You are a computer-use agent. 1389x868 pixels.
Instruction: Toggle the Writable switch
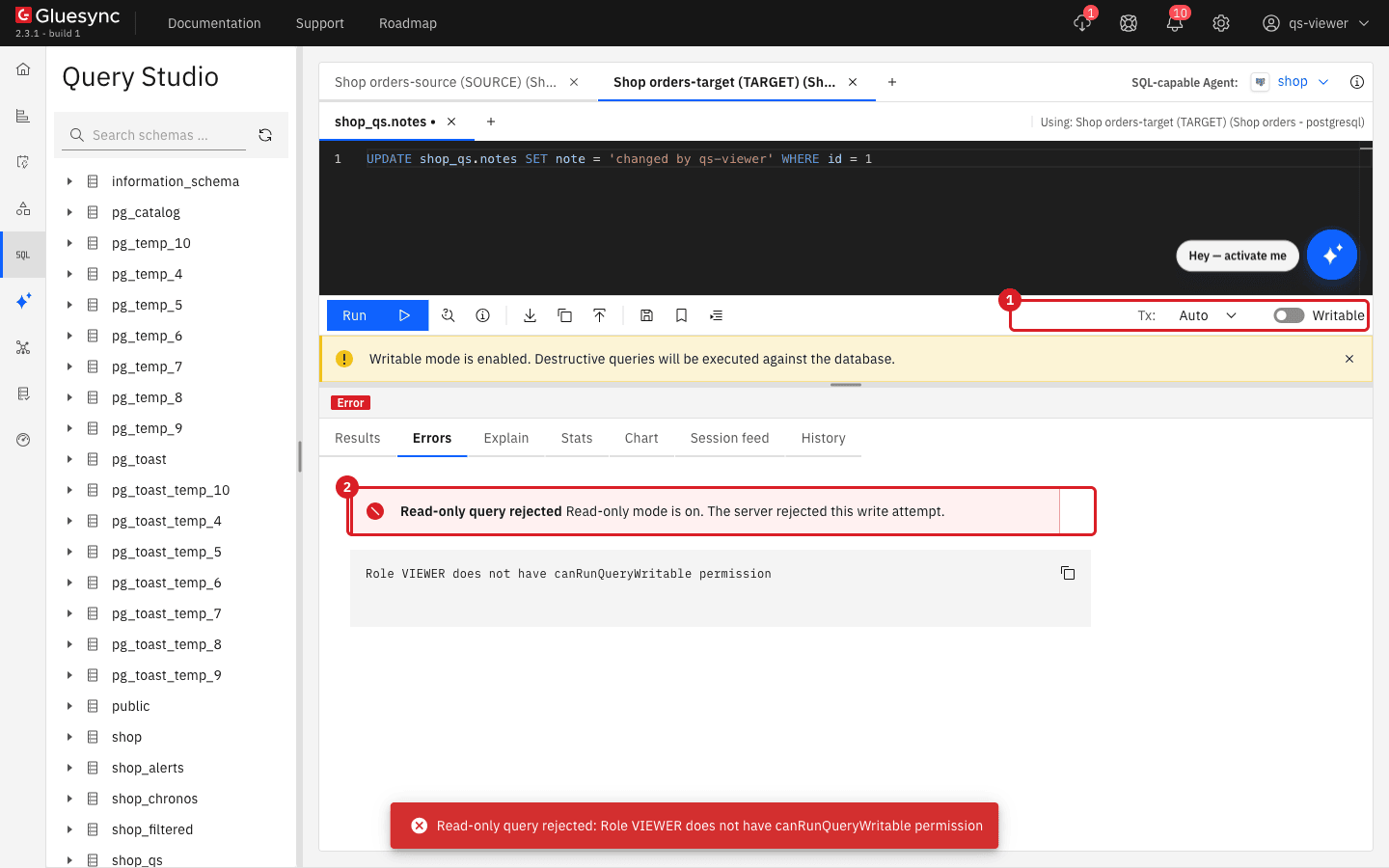[x=1289, y=315]
